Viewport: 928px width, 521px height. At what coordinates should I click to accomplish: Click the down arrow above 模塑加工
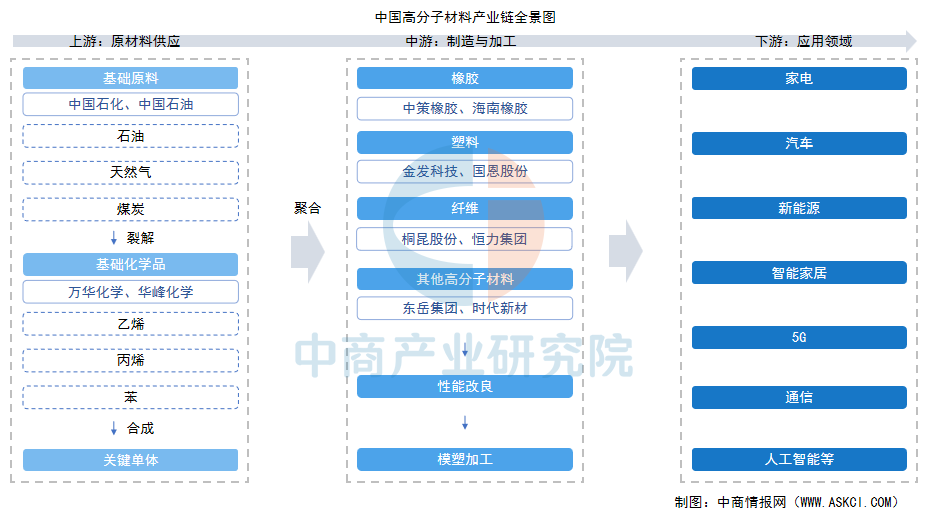465,423
